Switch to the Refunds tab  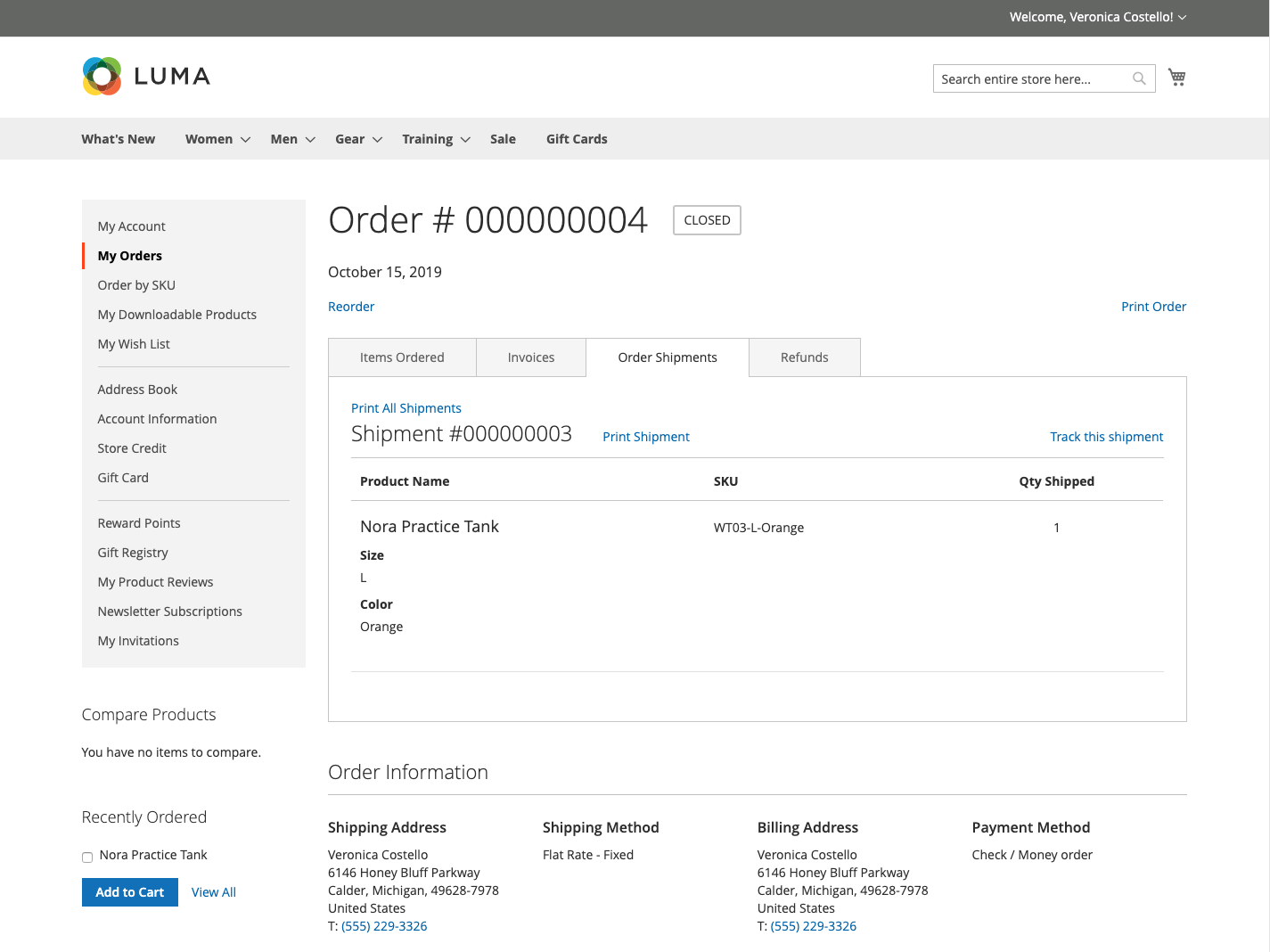click(x=805, y=357)
